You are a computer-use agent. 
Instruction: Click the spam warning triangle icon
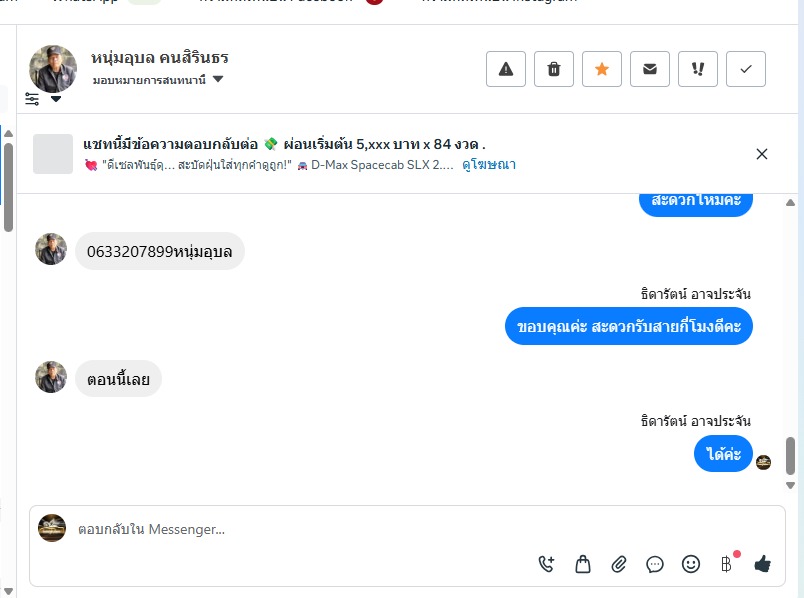click(x=506, y=69)
